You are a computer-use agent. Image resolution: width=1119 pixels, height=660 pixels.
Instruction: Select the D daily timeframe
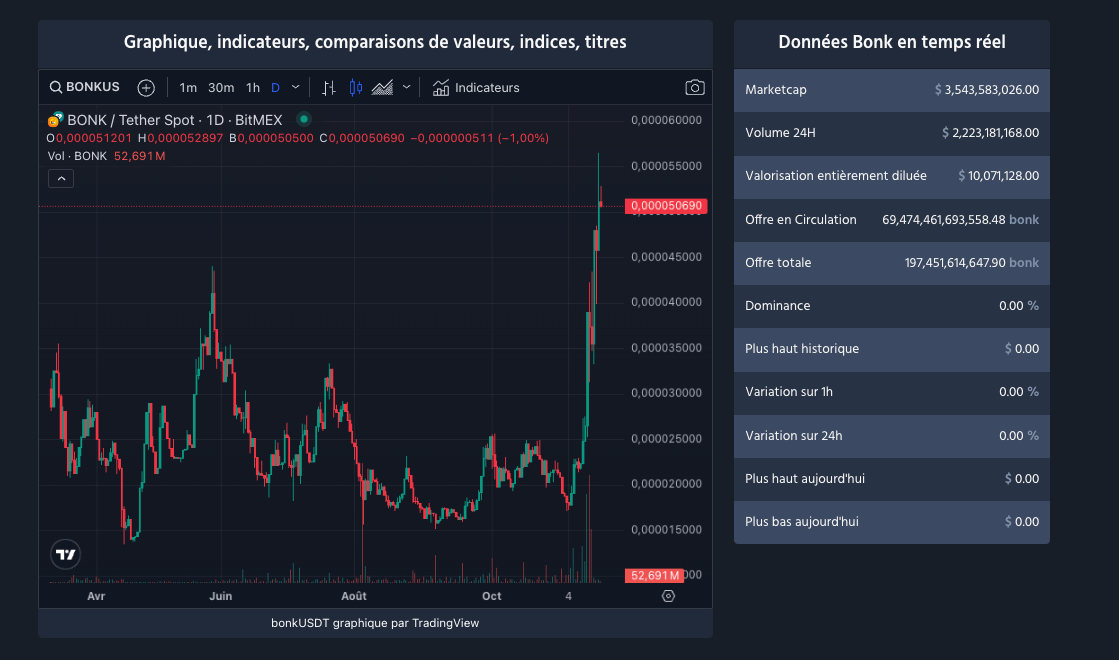(275, 87)
